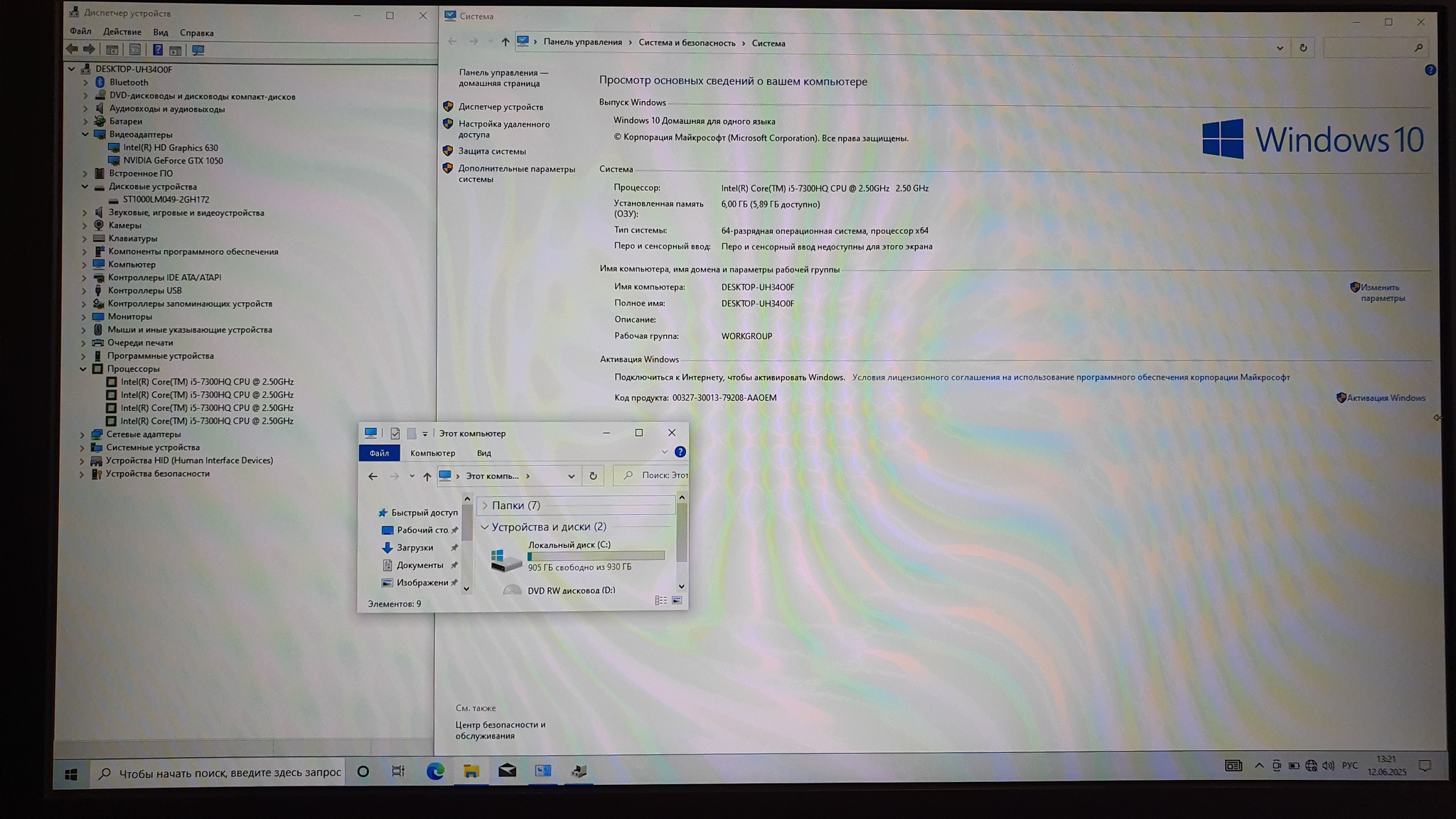Refresh the Explorer address bar
This screenshot has height=819, width=1456.
point(593,476)
